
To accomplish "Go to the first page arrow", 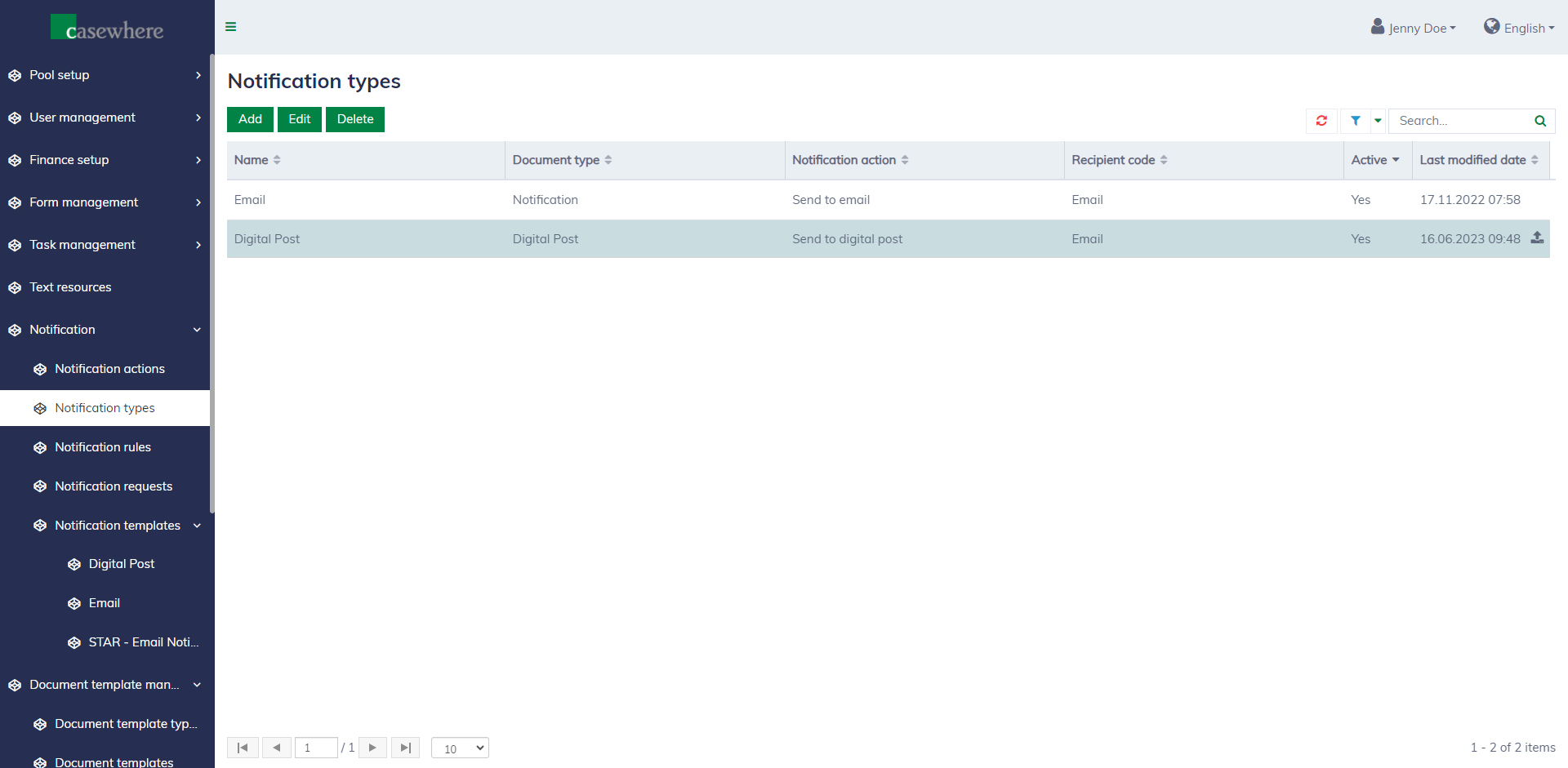I will click(x=243, y=748).
